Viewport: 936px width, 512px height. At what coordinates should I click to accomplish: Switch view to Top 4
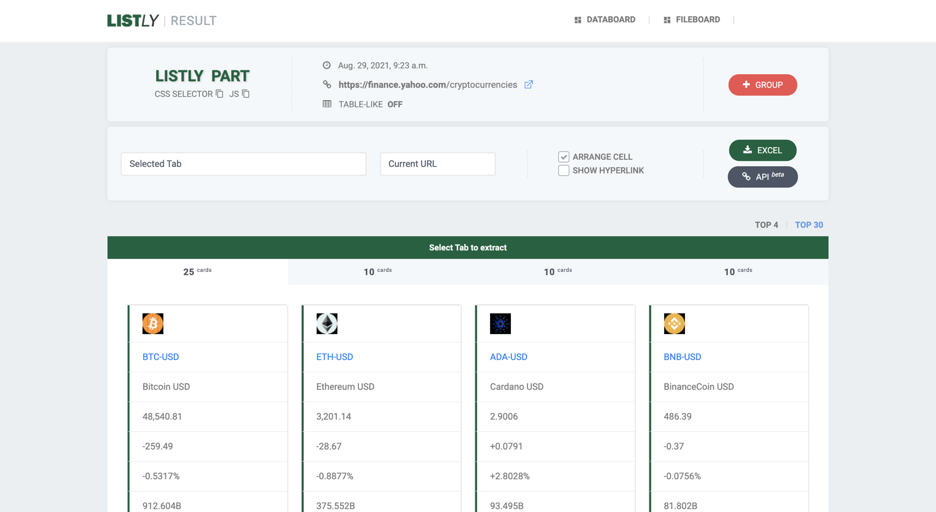pyautogui.click(x=766, y=225)
